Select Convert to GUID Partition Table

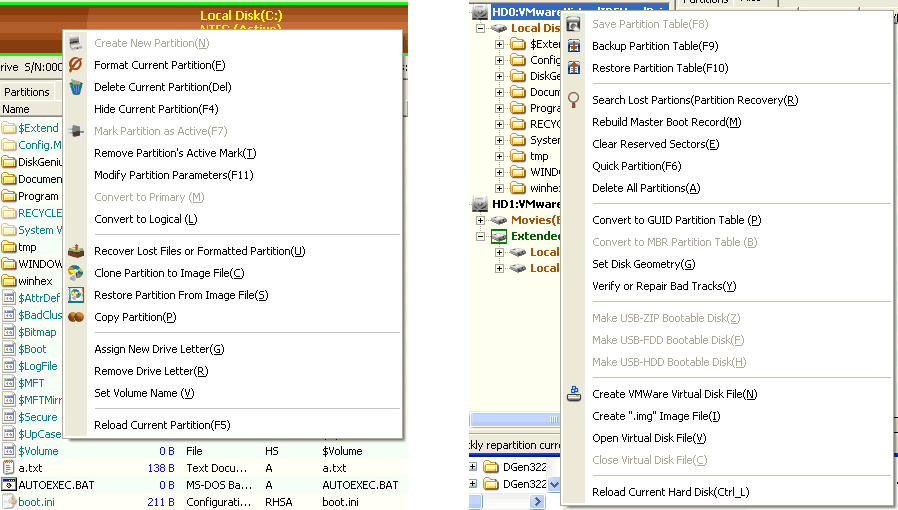(x=676, y=220)
